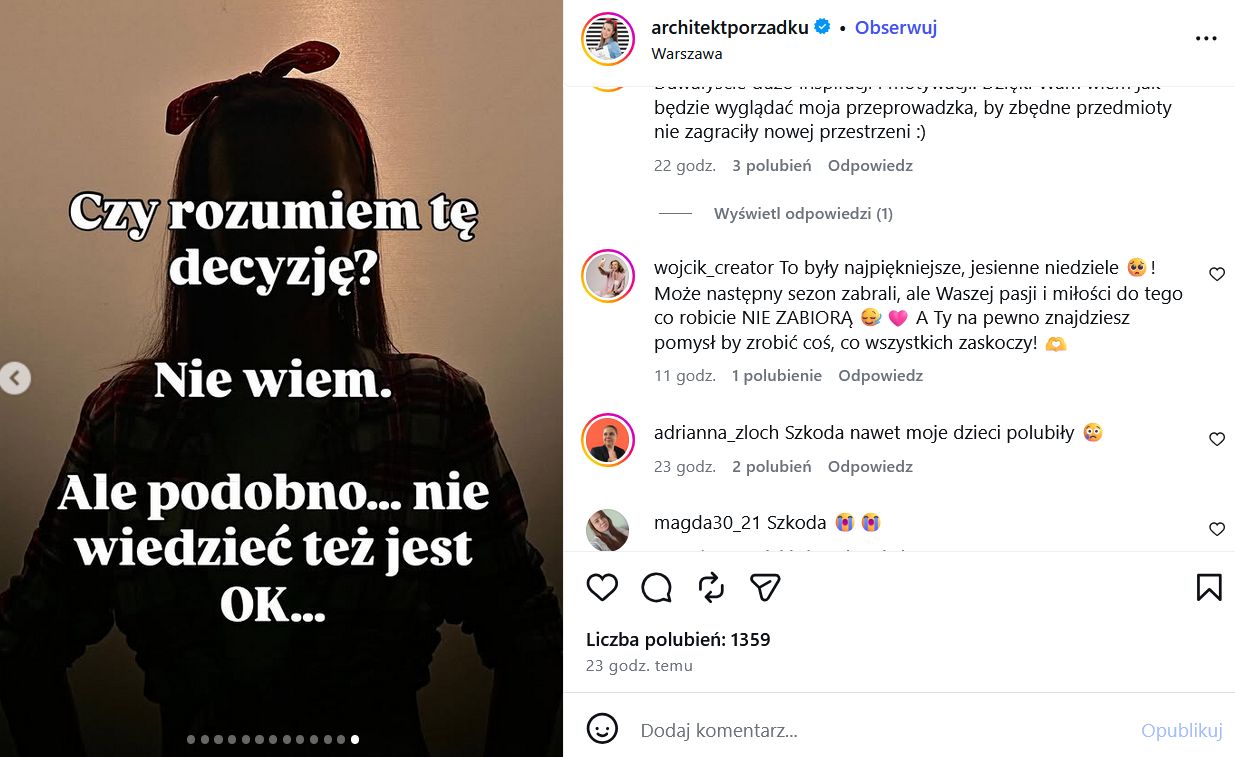Viewport: 1235px width, 757px height.
Task: Select the last carousel dot indicator
Action: (x=355, y=740)
